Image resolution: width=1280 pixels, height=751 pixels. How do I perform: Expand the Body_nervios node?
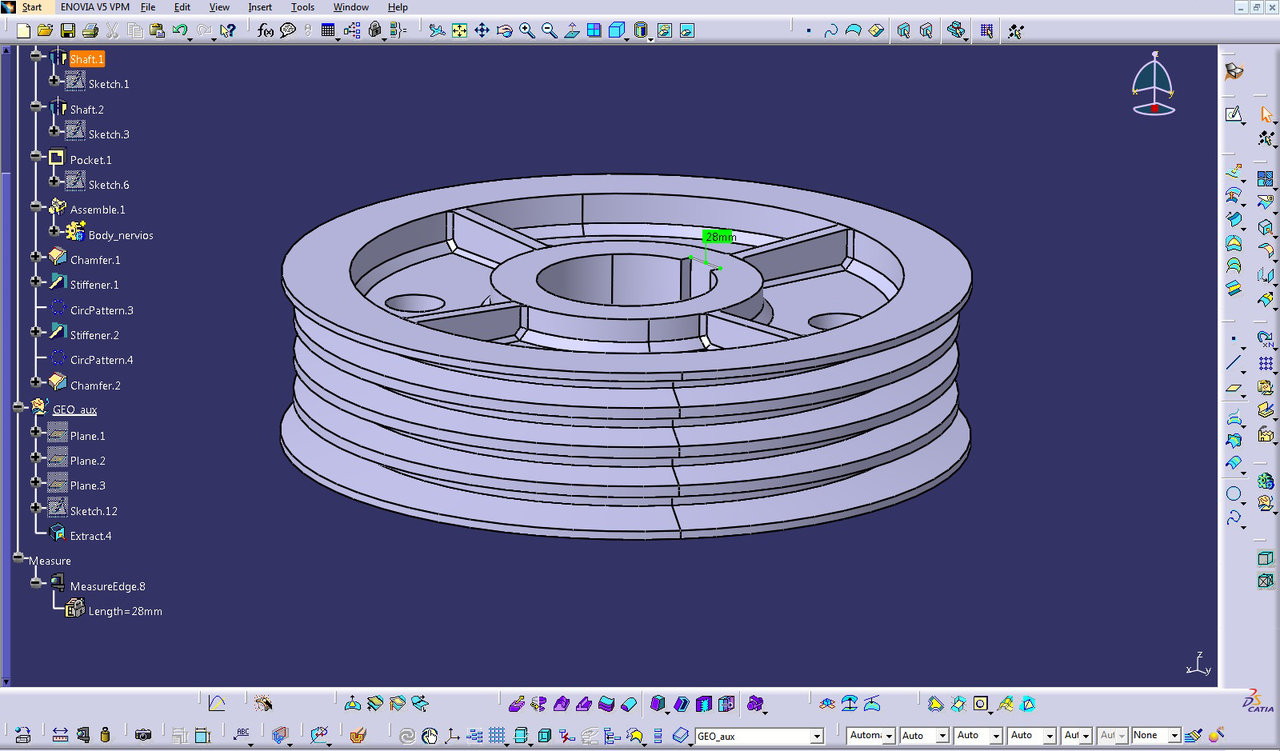pos(54,231)
